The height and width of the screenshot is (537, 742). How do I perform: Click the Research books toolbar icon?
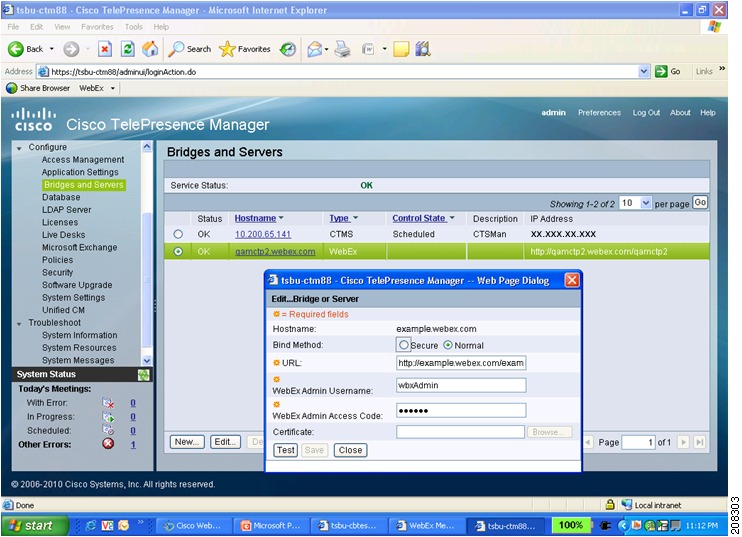(423, 49)
